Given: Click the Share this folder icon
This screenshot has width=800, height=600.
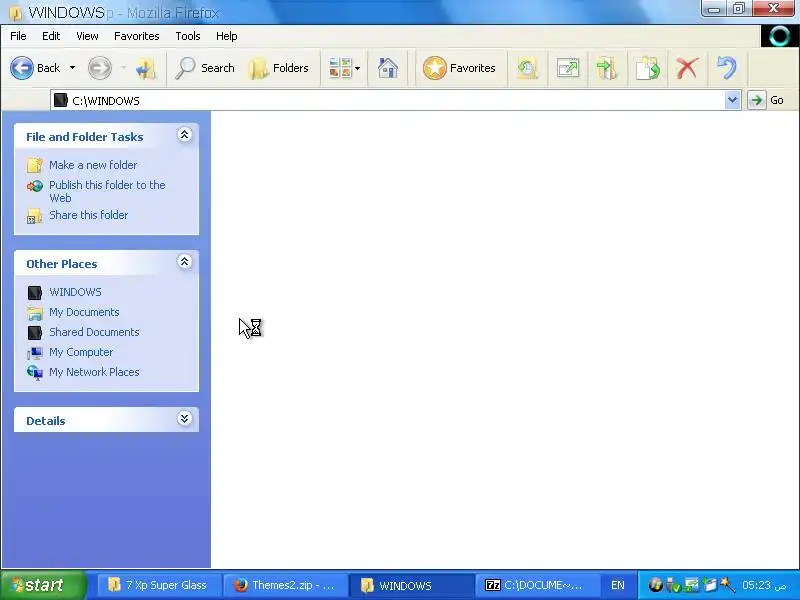Looking at the screenshot, I should pyautogui.click(x=35, y=216).
